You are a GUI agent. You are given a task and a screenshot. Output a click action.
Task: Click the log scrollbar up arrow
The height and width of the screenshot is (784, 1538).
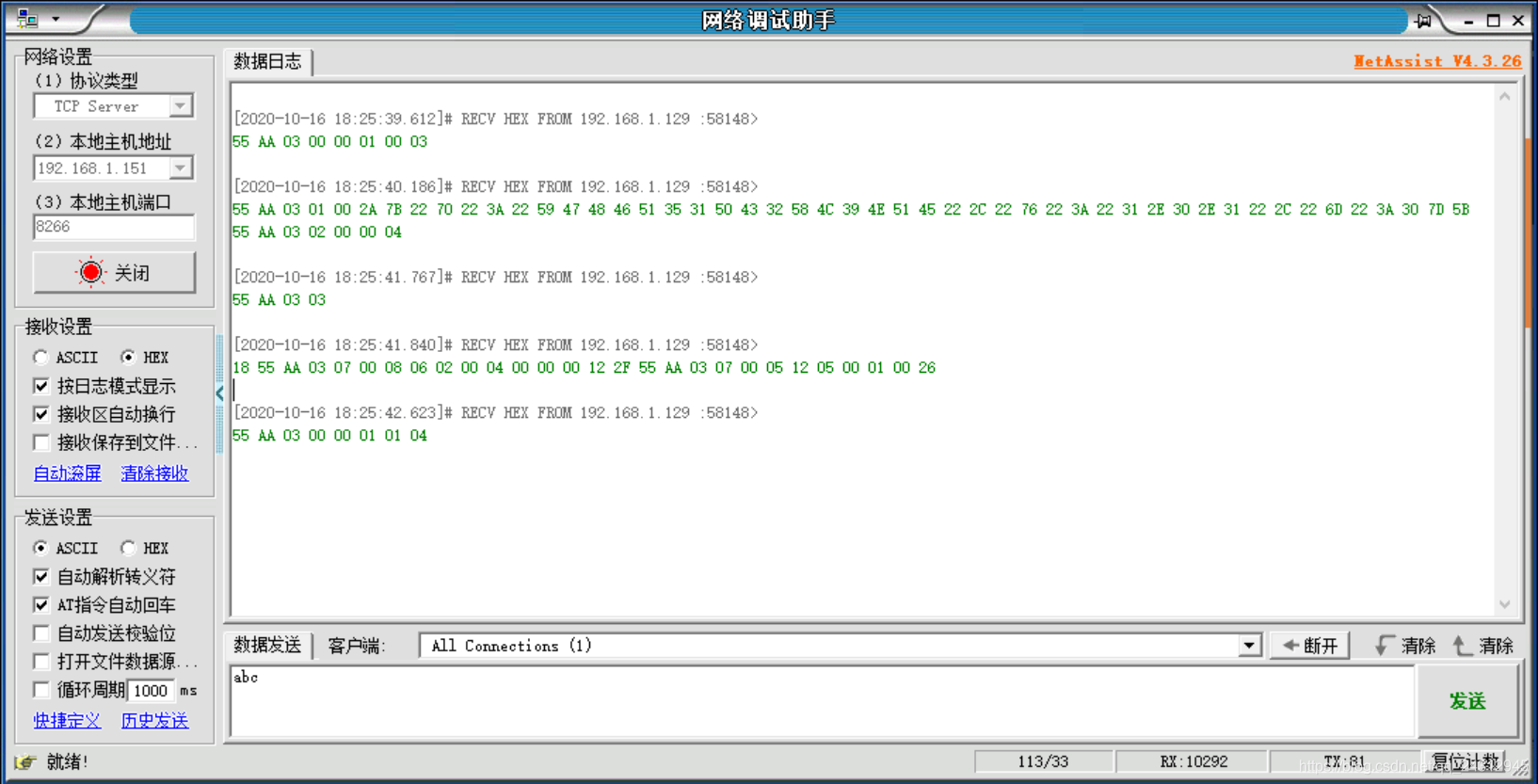tap(1505, 97)
